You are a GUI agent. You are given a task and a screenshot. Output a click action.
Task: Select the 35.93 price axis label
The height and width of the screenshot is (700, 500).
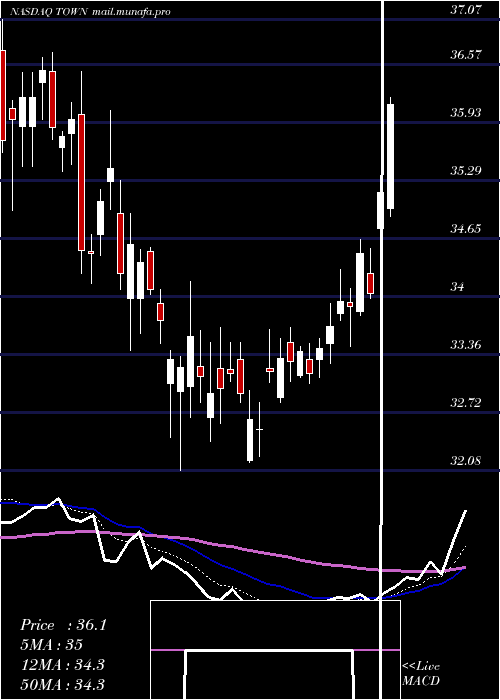[466, 112]
